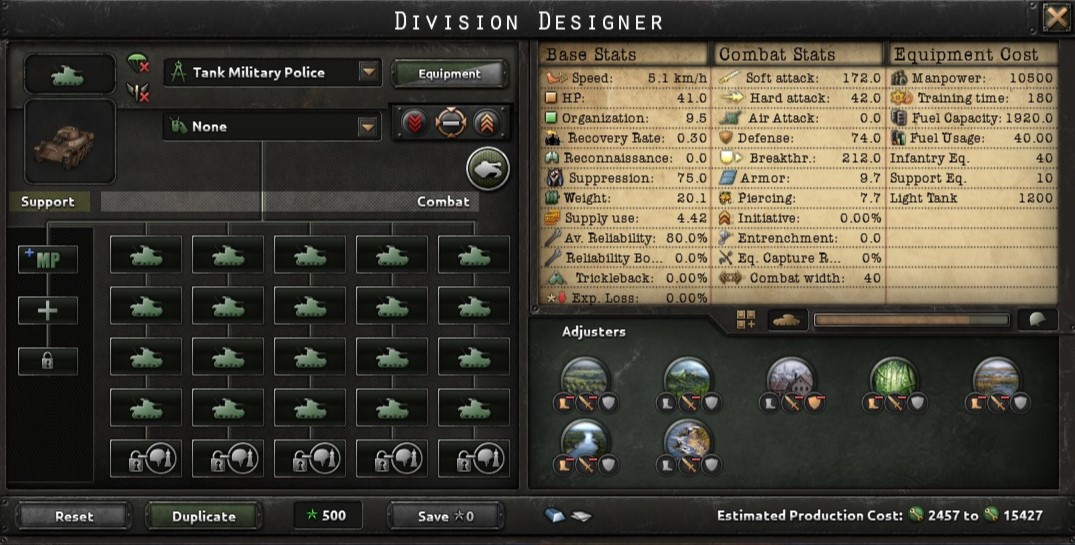
Task: Set high reinforcement priority with orange up arrows
Action: pyautogui.click(x=486, y=123)
